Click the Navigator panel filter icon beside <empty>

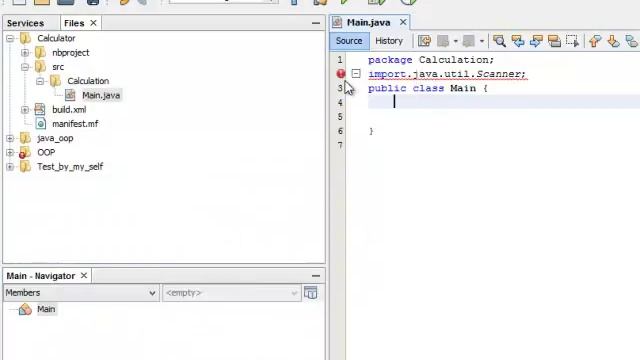coord(311,293)
